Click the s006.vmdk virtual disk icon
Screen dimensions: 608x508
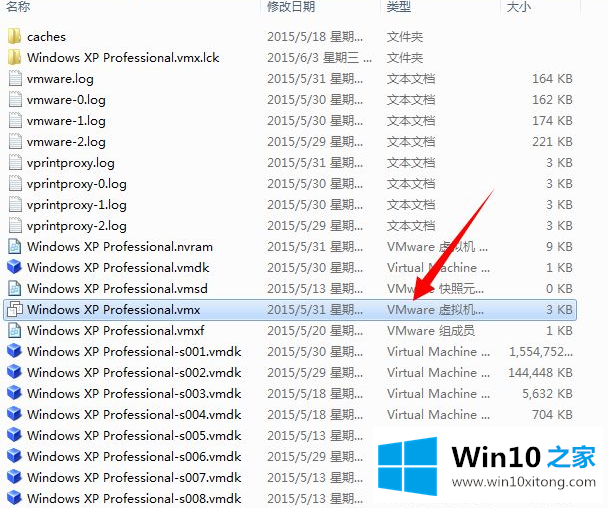[x=15, y=456]
